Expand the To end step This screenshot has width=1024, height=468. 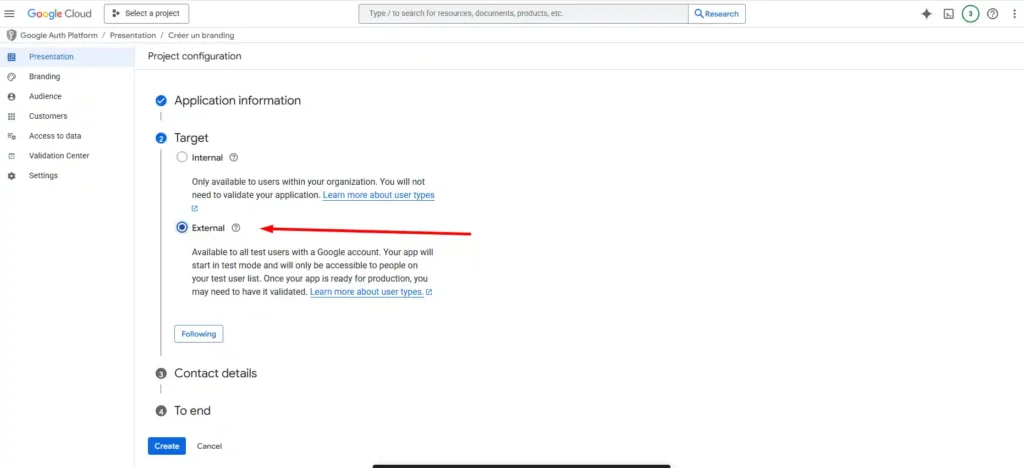coord(192,410)
